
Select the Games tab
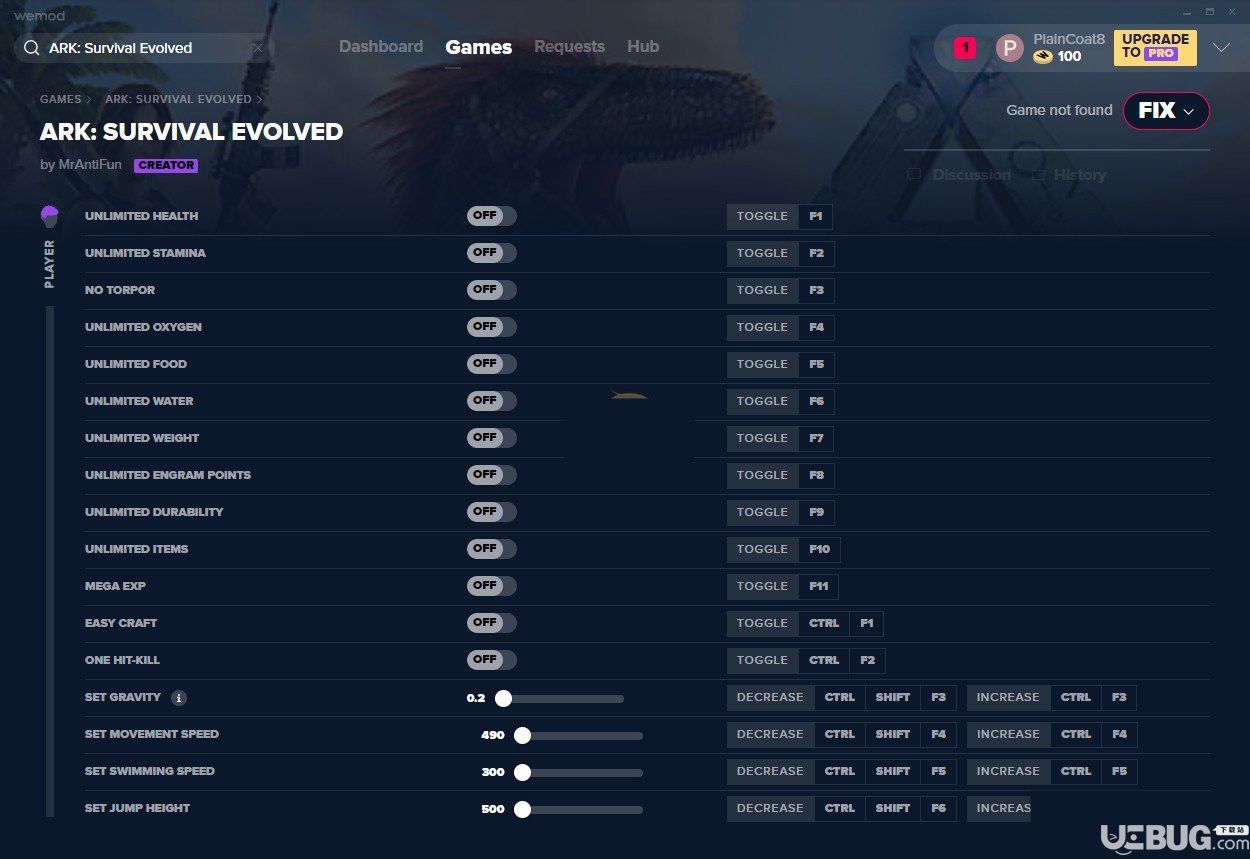click(479, 47)
